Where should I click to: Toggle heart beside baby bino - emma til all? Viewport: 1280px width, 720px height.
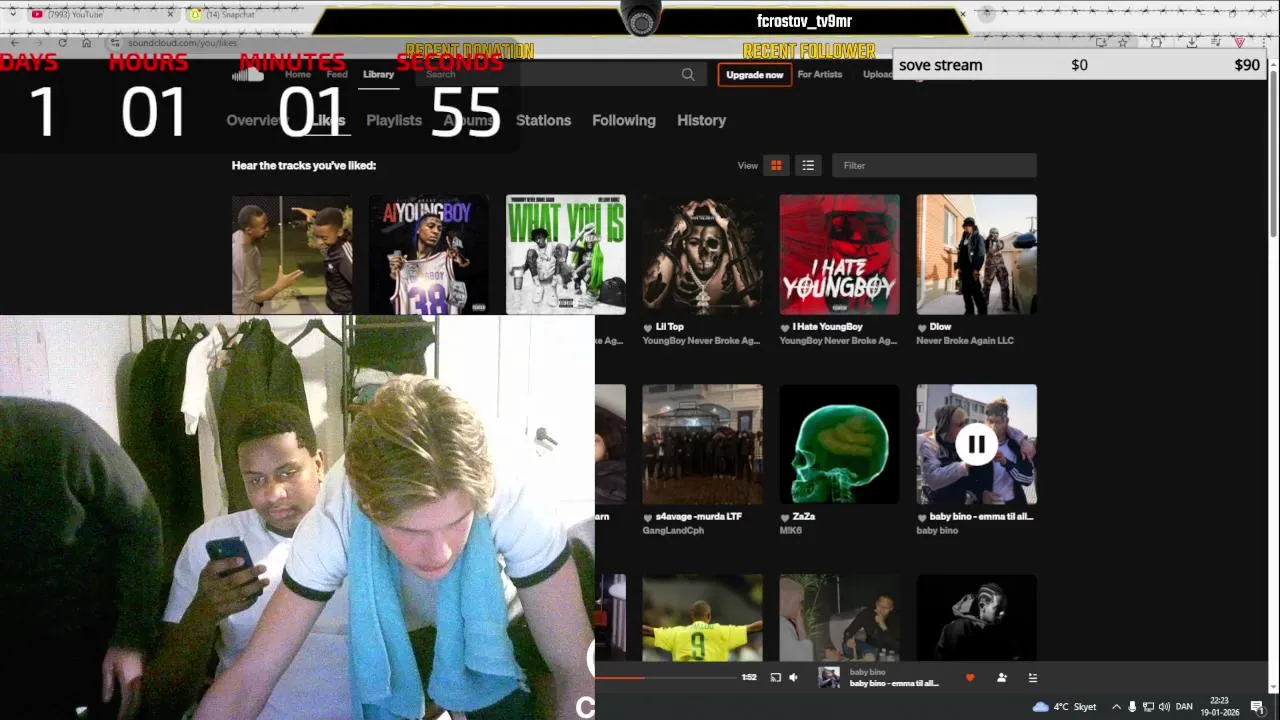pyautogui.click(x=922, y=517)
